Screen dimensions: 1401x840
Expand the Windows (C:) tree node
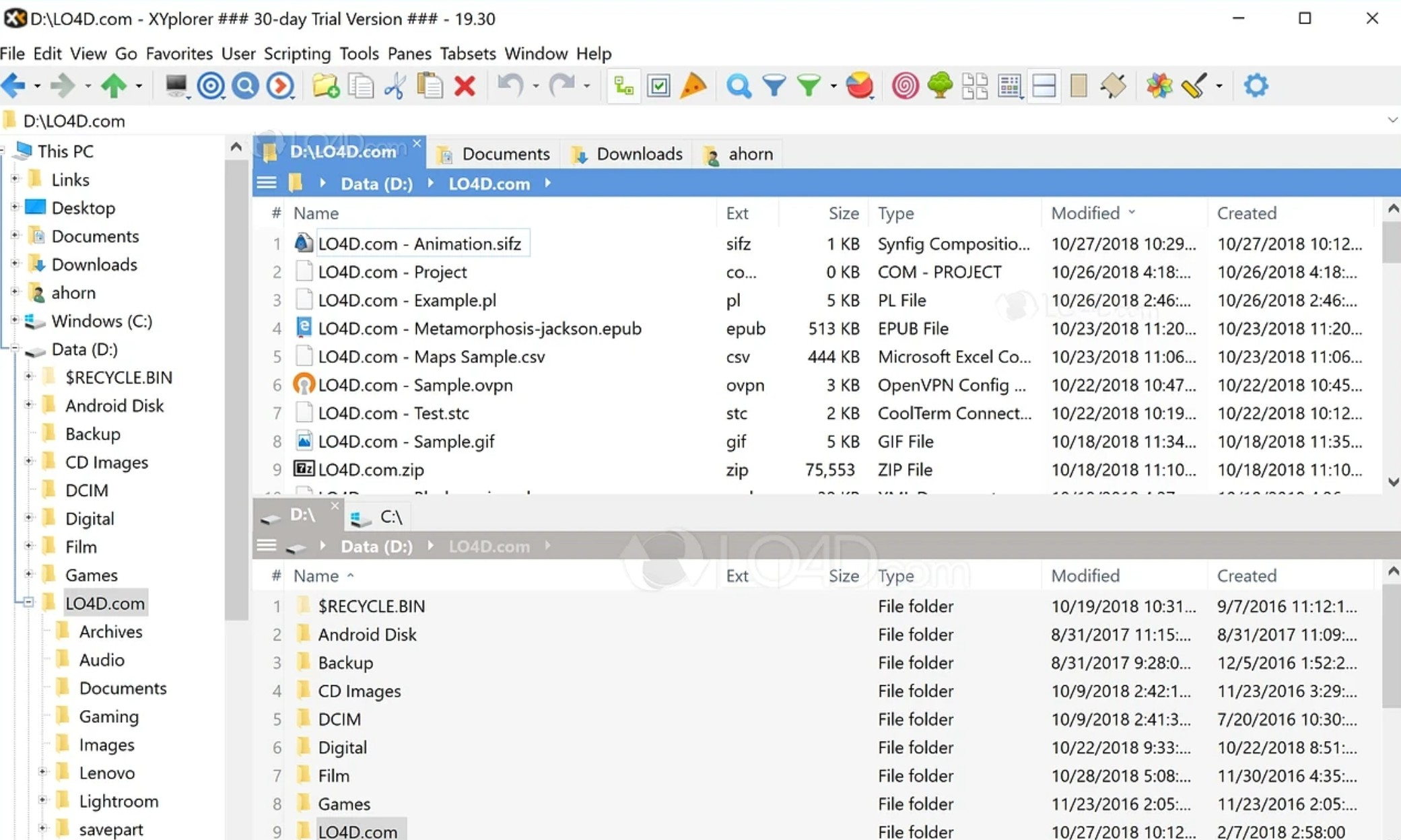point(14,320)
